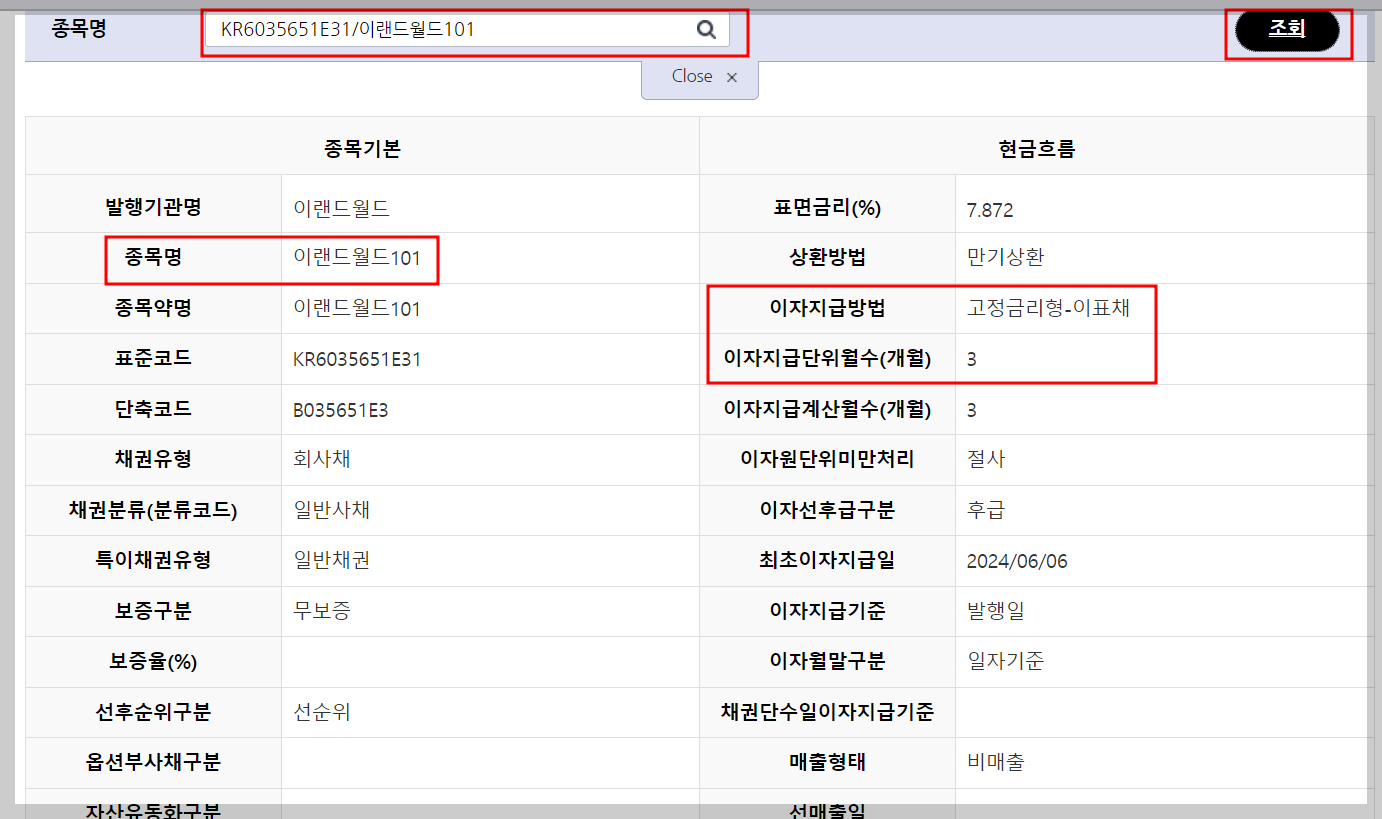Click the 매출형태 value 비매출
This screenshot has width=1382, height=819.
[x=996, y=762]
